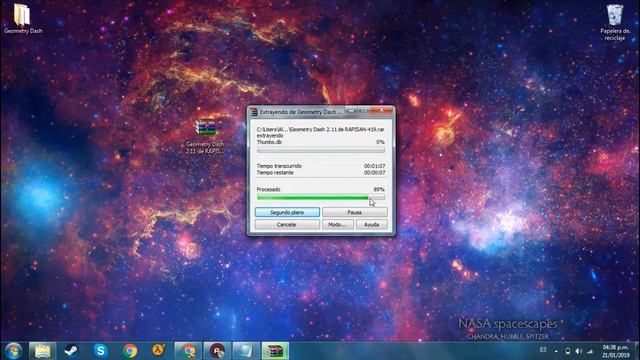Click the dialog title bar text
The width and height of the screenshot is (640, 360).
point(300,112)
